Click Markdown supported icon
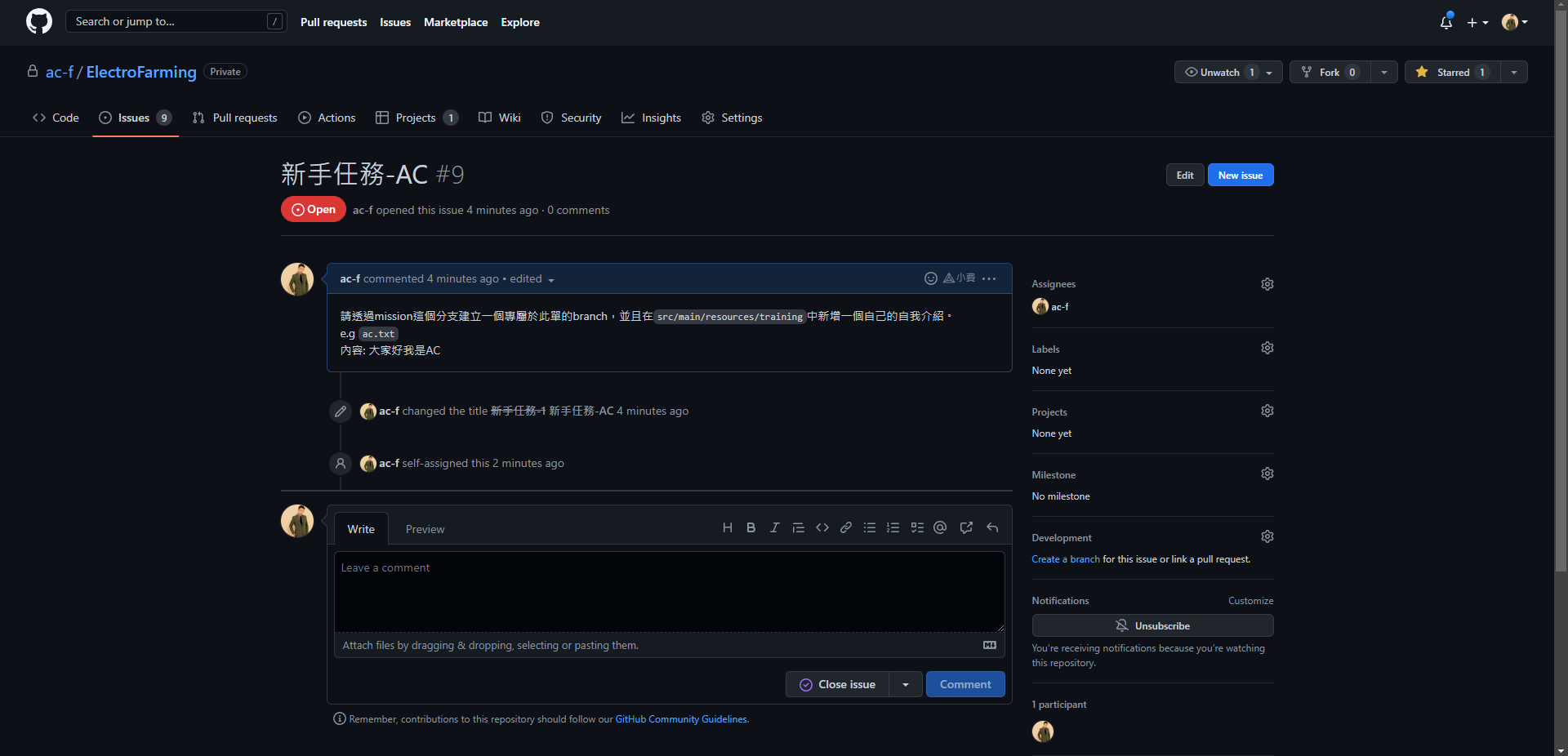 990,645
